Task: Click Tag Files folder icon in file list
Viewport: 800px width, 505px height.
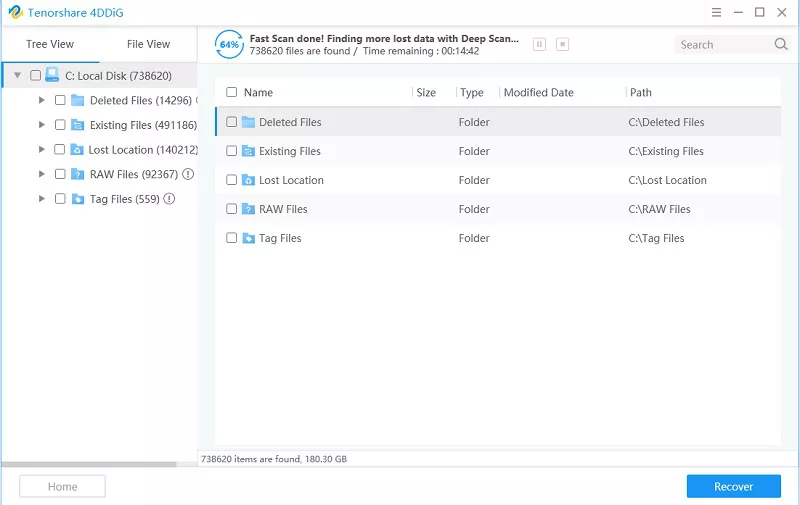Action: pyautogui.click(x=248, y=238)
